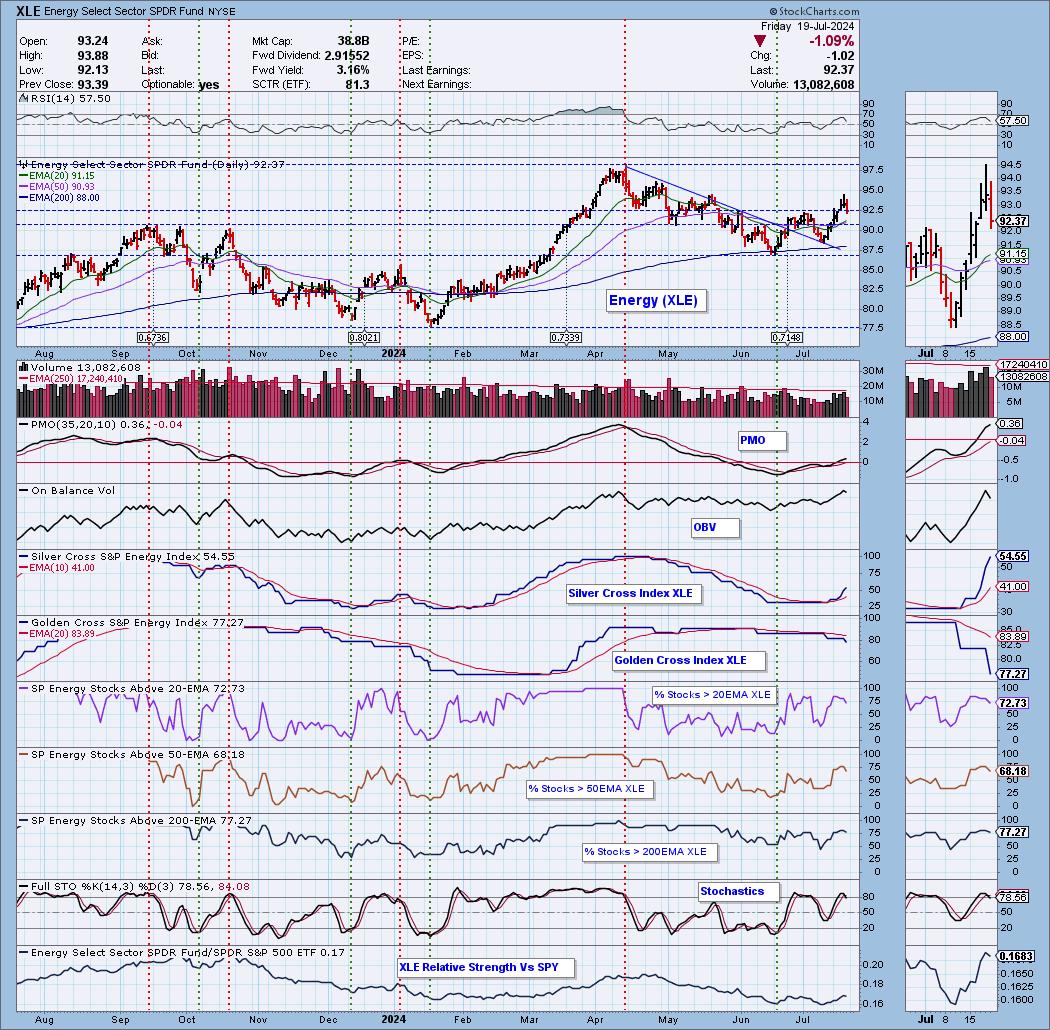Click the 54.55 Silver Cross badge

click(1013, 557)
